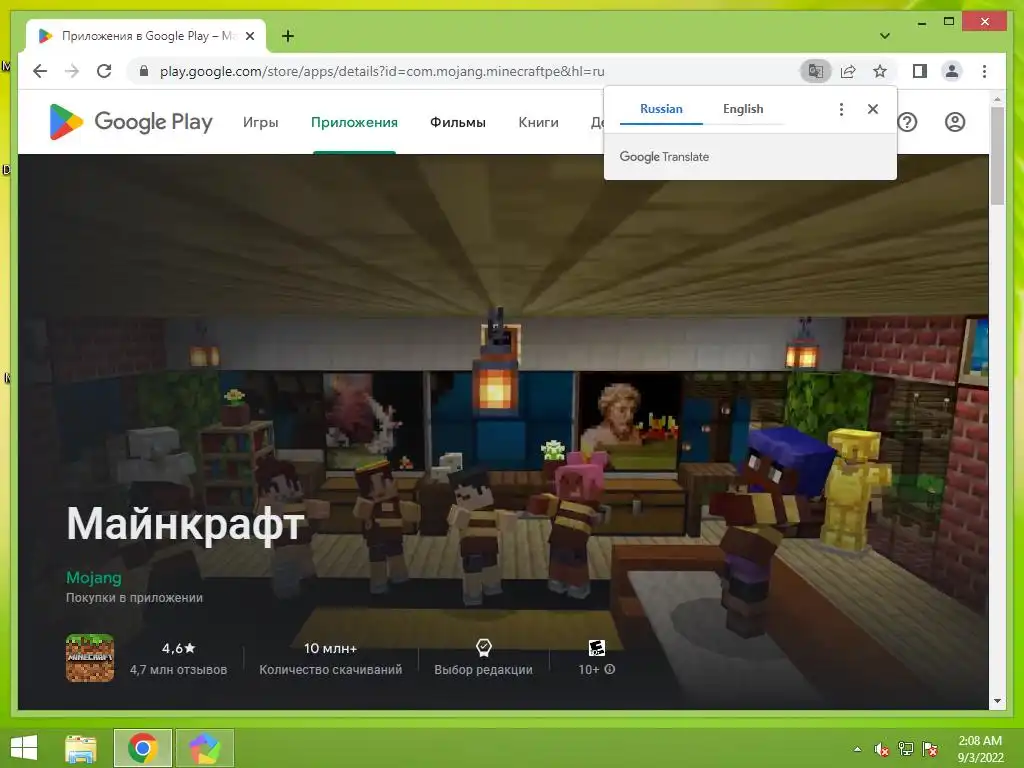Expand the tab search chevron

(885, 36)
